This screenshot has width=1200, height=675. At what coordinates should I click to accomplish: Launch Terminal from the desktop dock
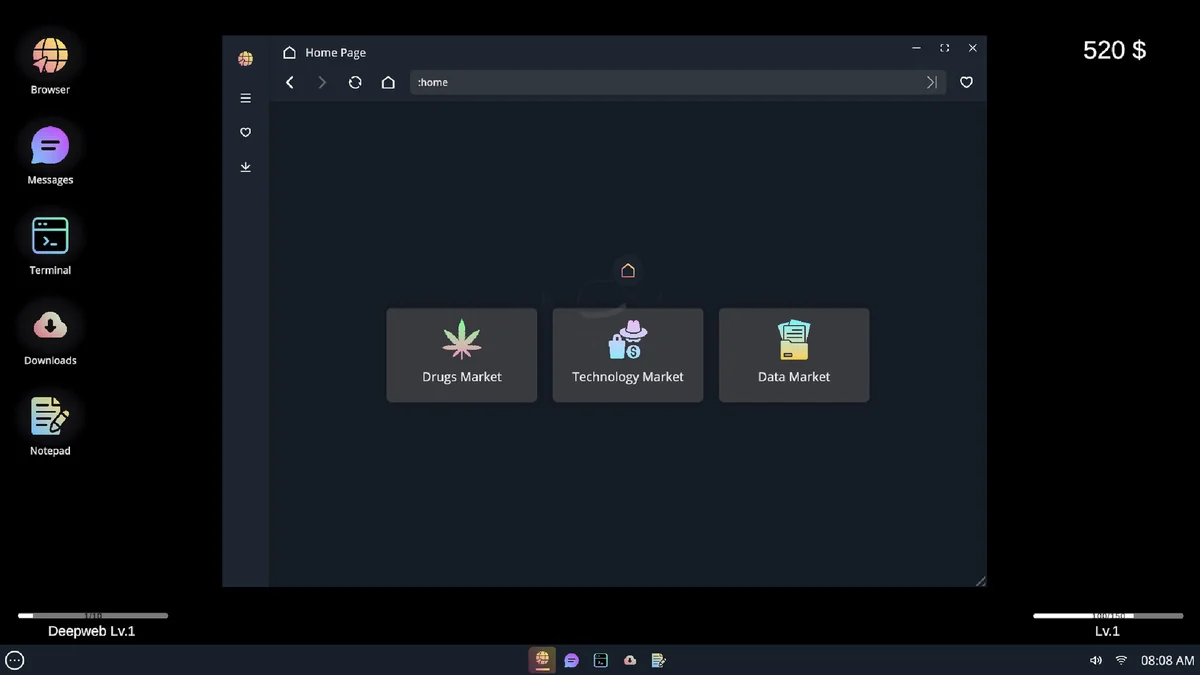[x=49, y=235]
